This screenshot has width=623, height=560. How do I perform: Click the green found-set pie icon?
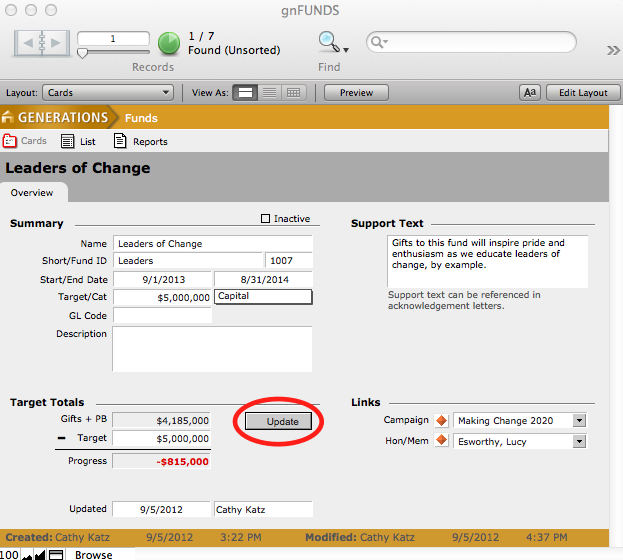[x=169, y=43]
